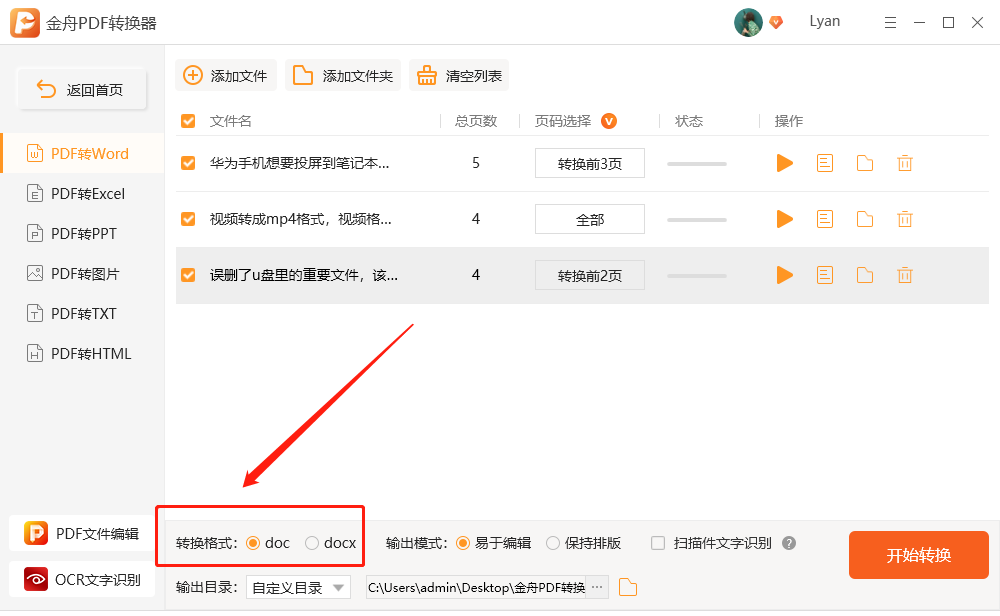1000x616 pixels.
Task: Select the doc format radio button
Action: click(253, 543)
